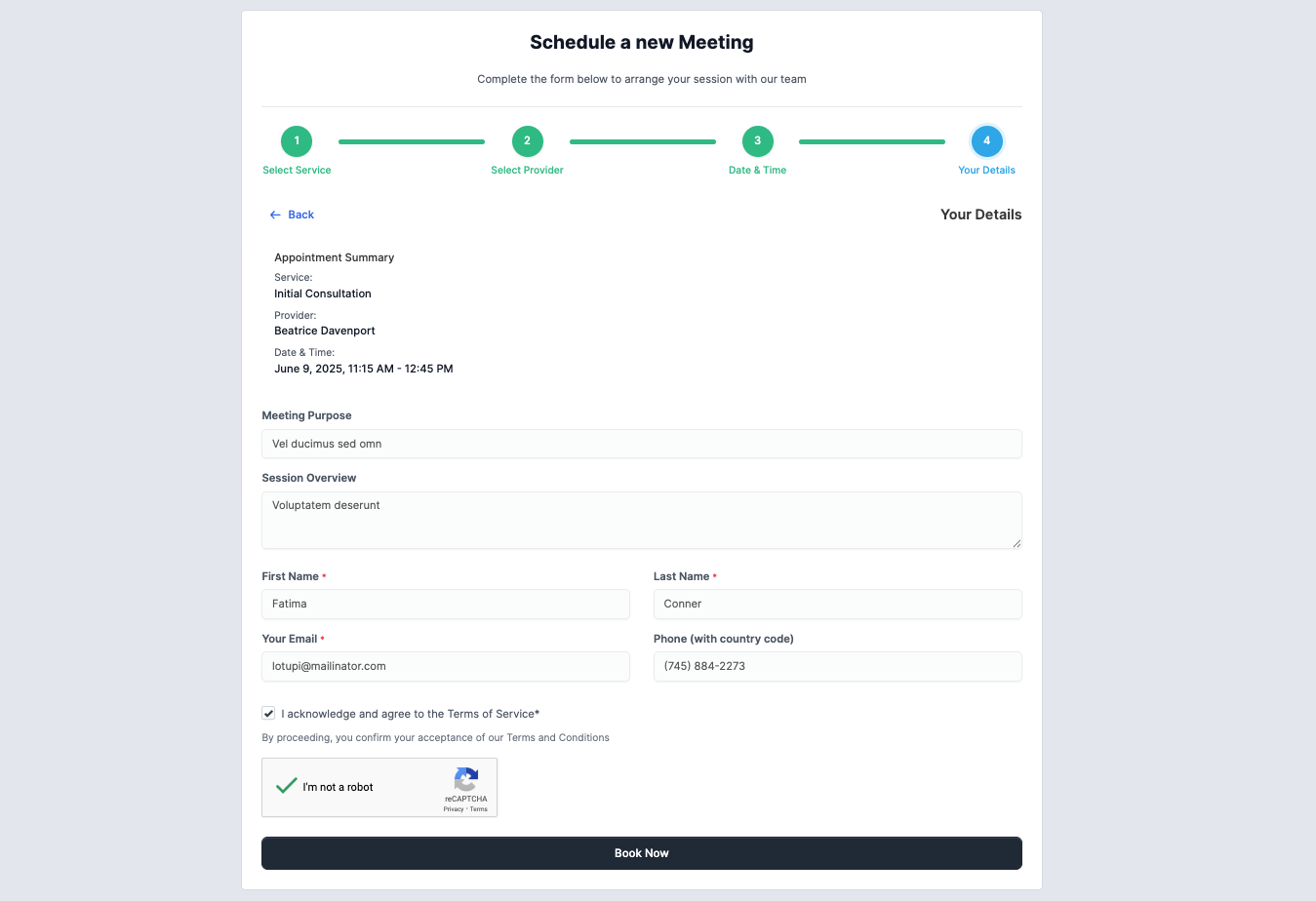Click the Select Service step label

297,170
